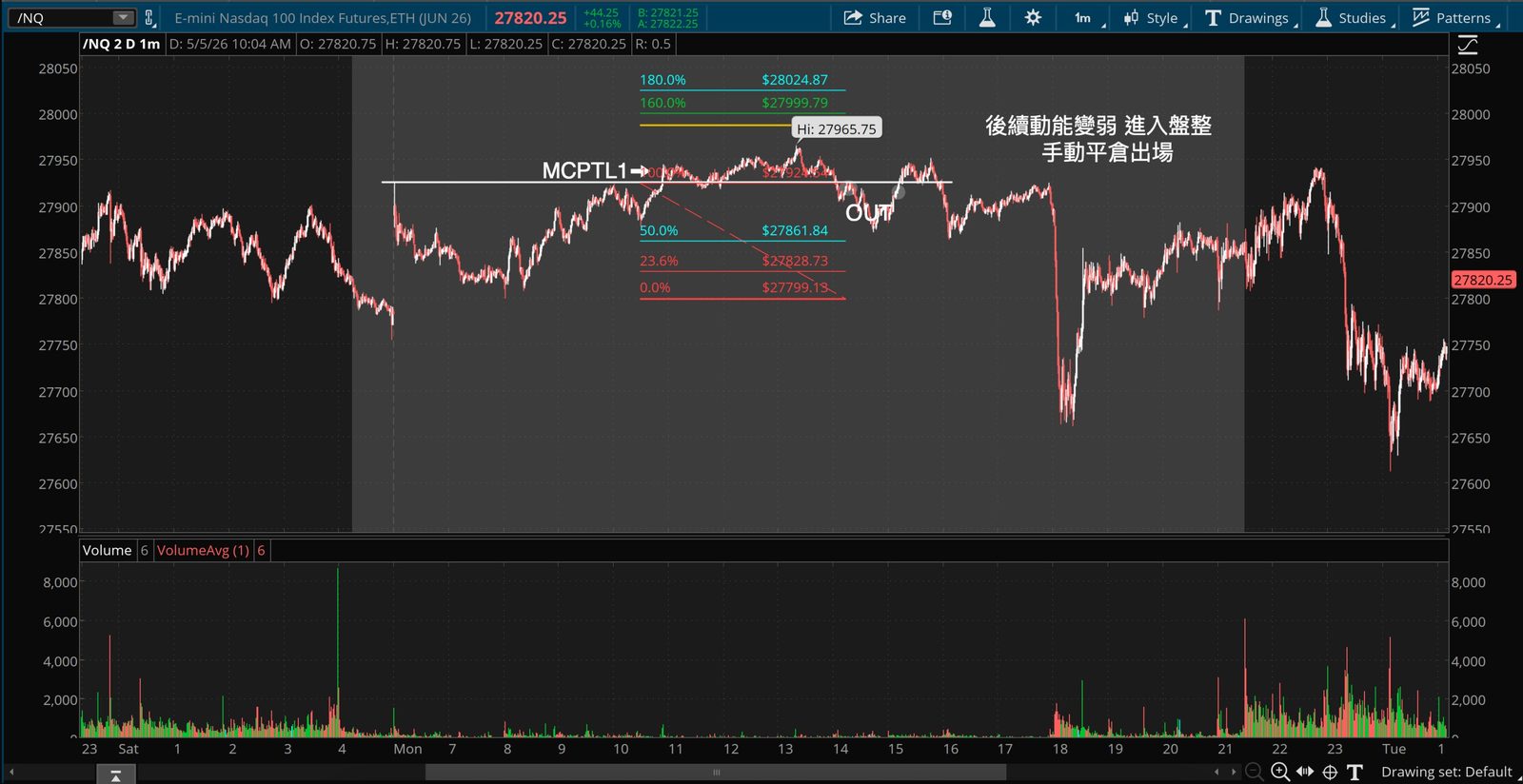The width and height of the screenshot is (1523, 784).
Task: Click the zoom out magnifier icon
Action: pos(1255,772)
